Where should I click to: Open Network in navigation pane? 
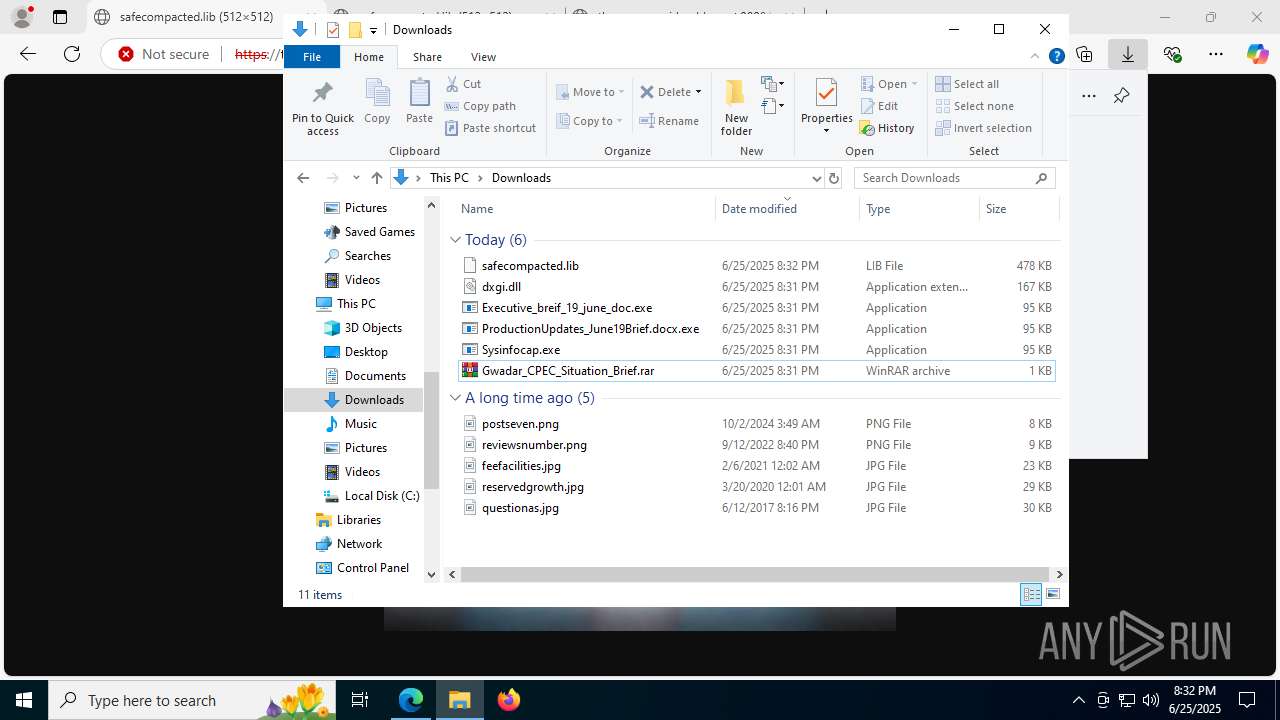click(349, 544)
